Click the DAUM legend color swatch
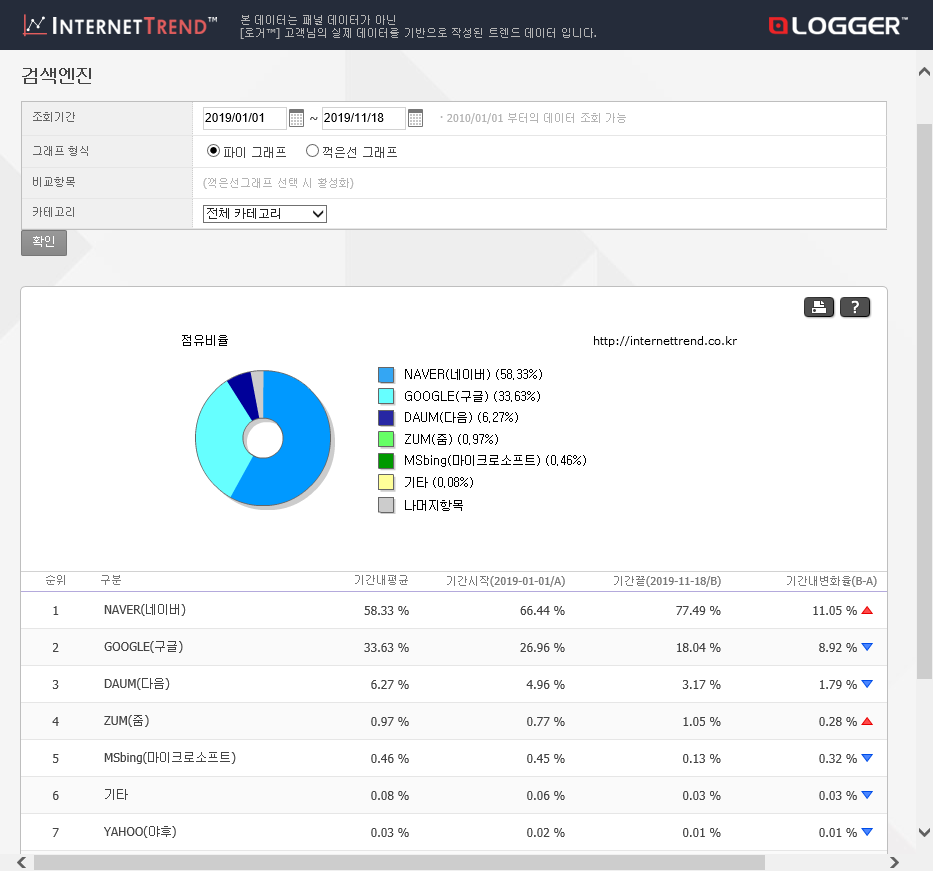 386,418
